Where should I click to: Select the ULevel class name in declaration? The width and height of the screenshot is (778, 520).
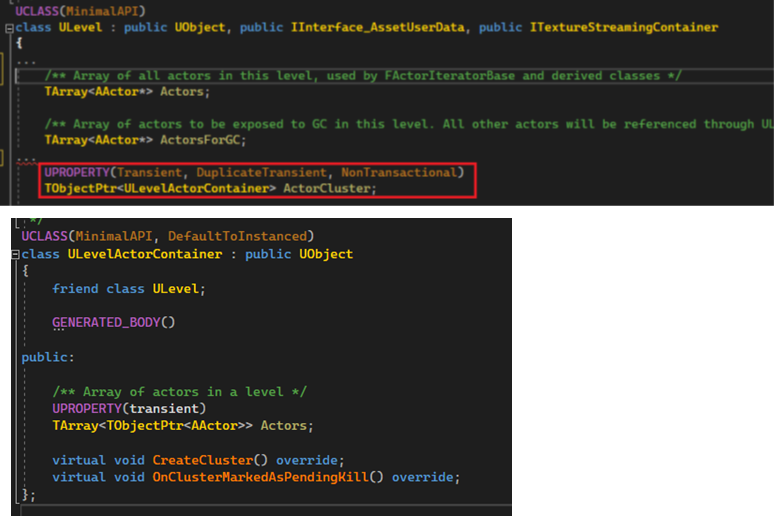pyautogui.click(x=80, y=27)
